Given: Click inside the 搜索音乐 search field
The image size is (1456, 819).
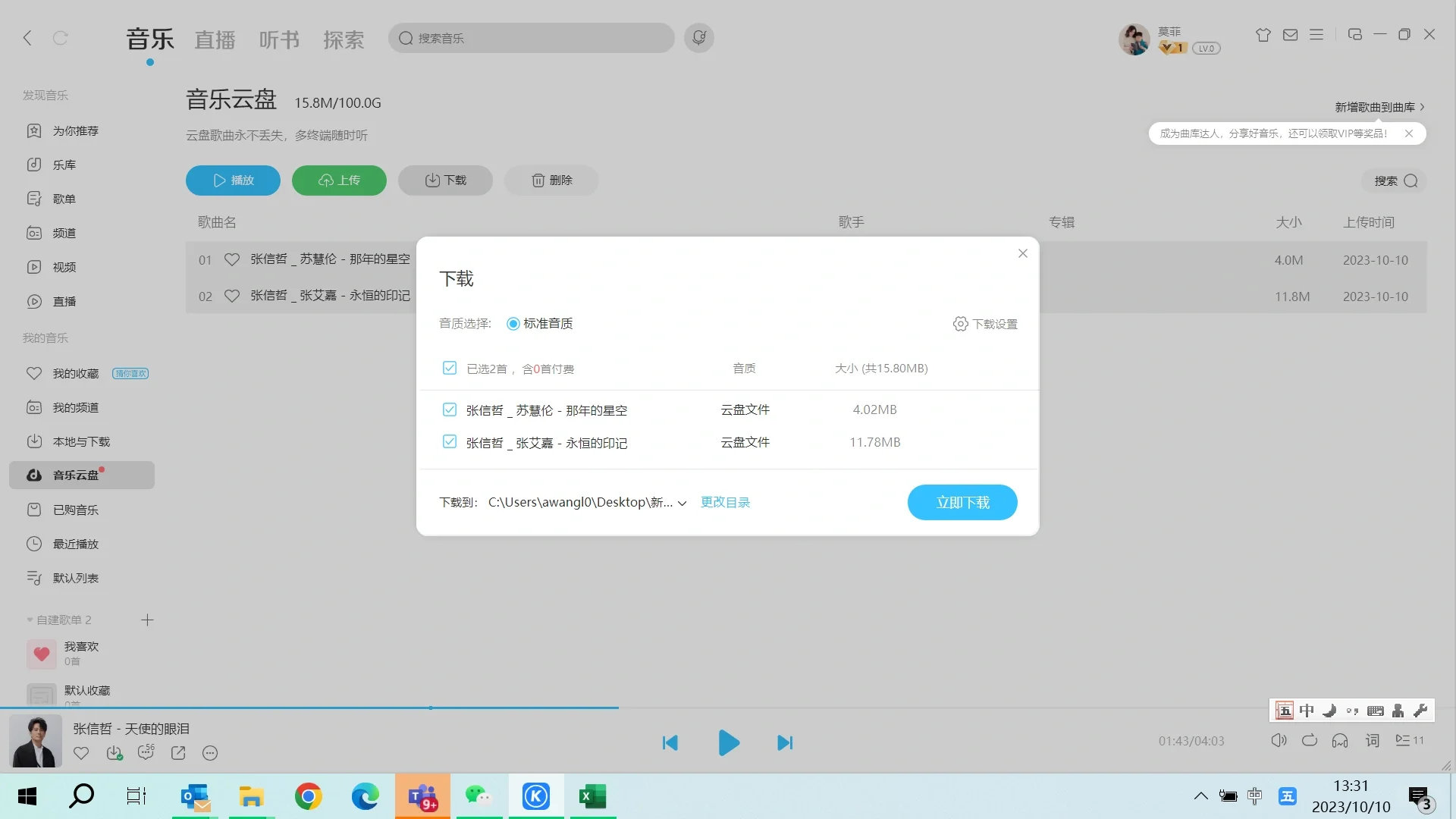Looking at the screenshot, I should point(531,38).
